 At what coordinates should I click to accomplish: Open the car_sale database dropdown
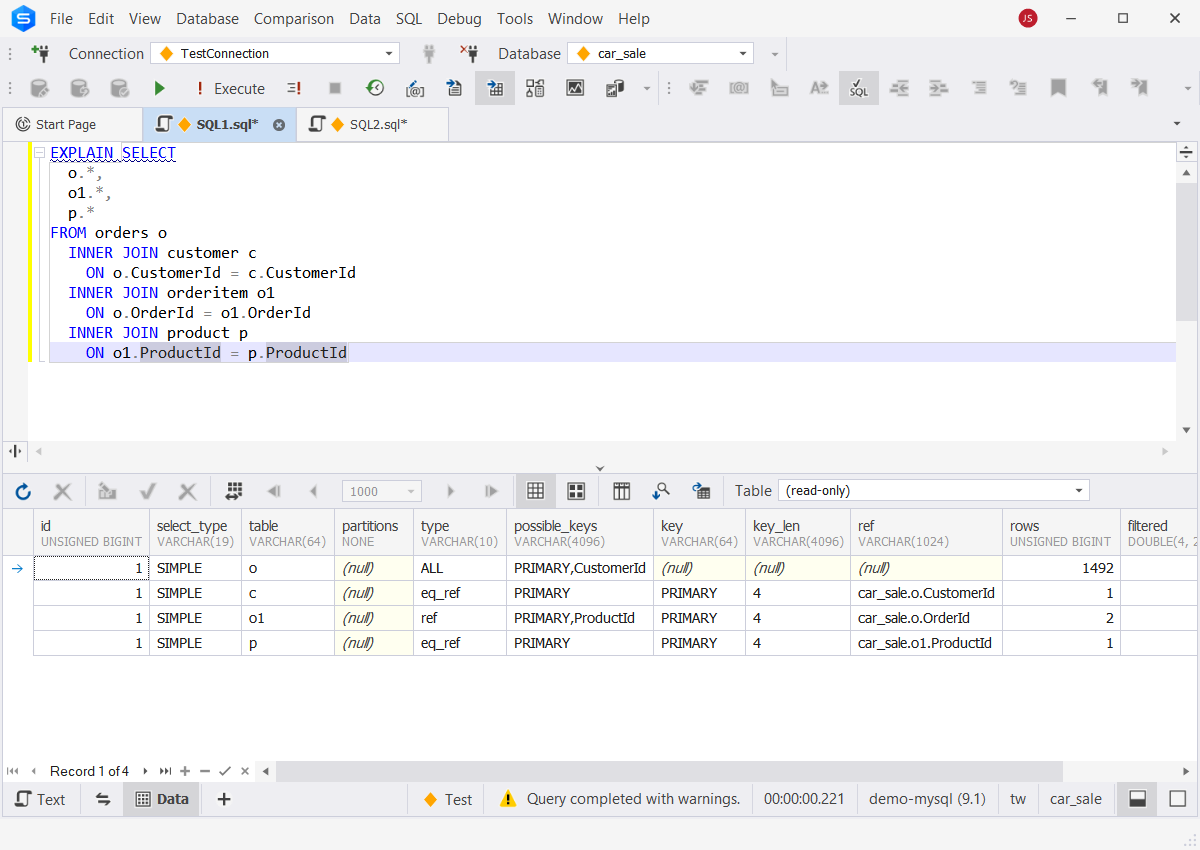point(742,53)
